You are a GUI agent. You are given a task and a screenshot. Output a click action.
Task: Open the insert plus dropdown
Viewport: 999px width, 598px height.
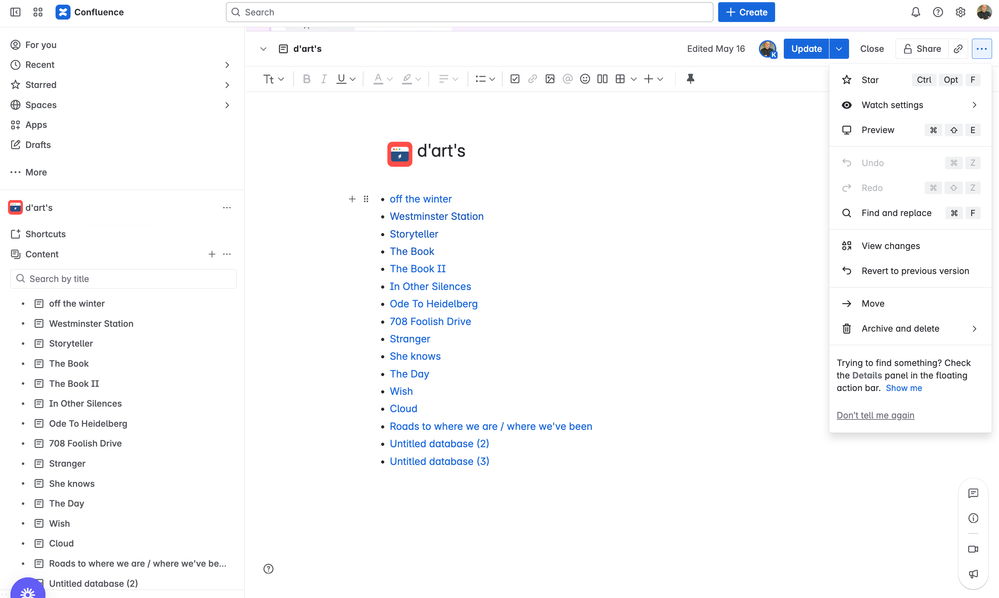[654, 79]
